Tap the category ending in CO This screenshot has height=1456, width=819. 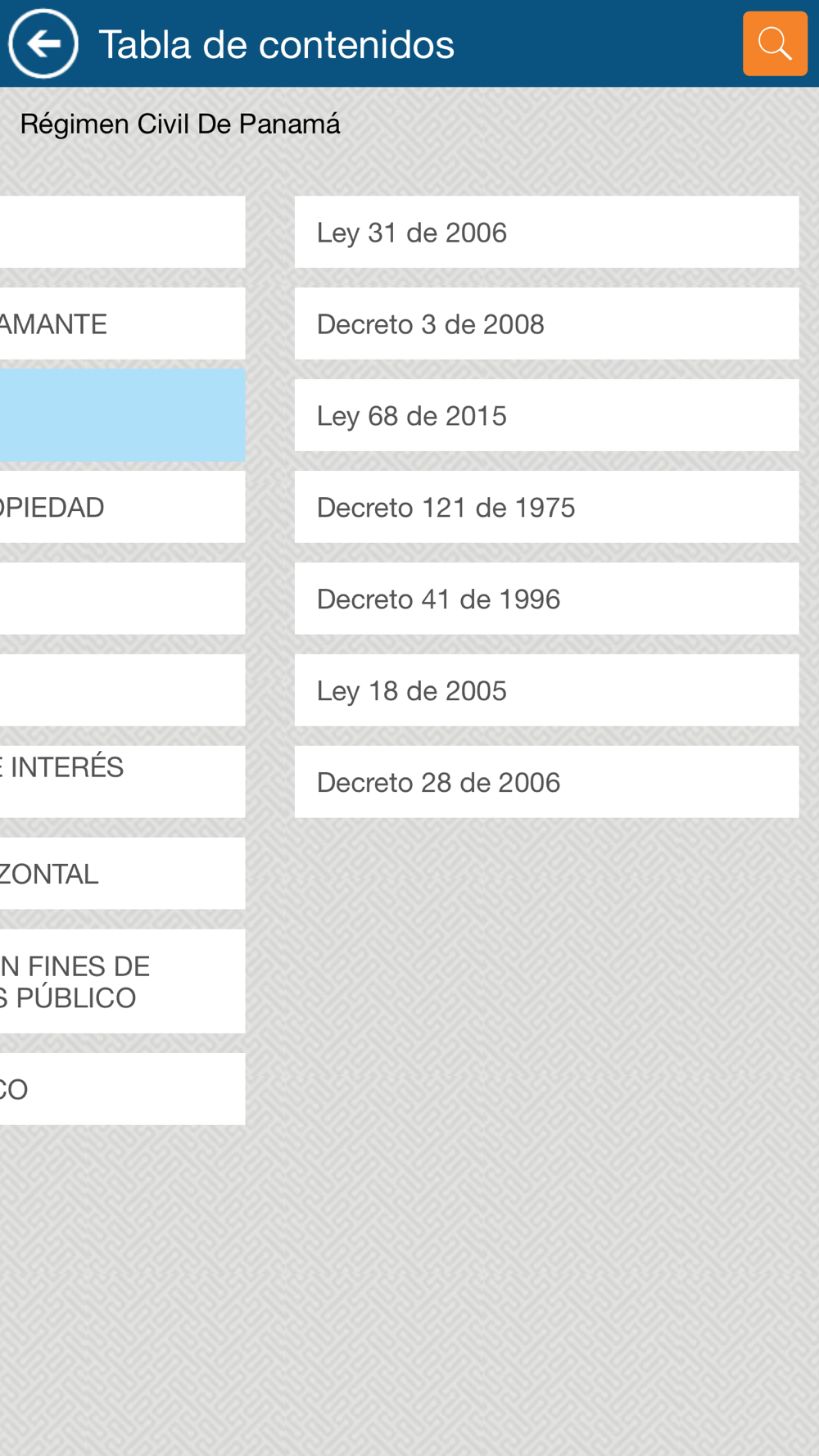click(x=123, y=1089)
